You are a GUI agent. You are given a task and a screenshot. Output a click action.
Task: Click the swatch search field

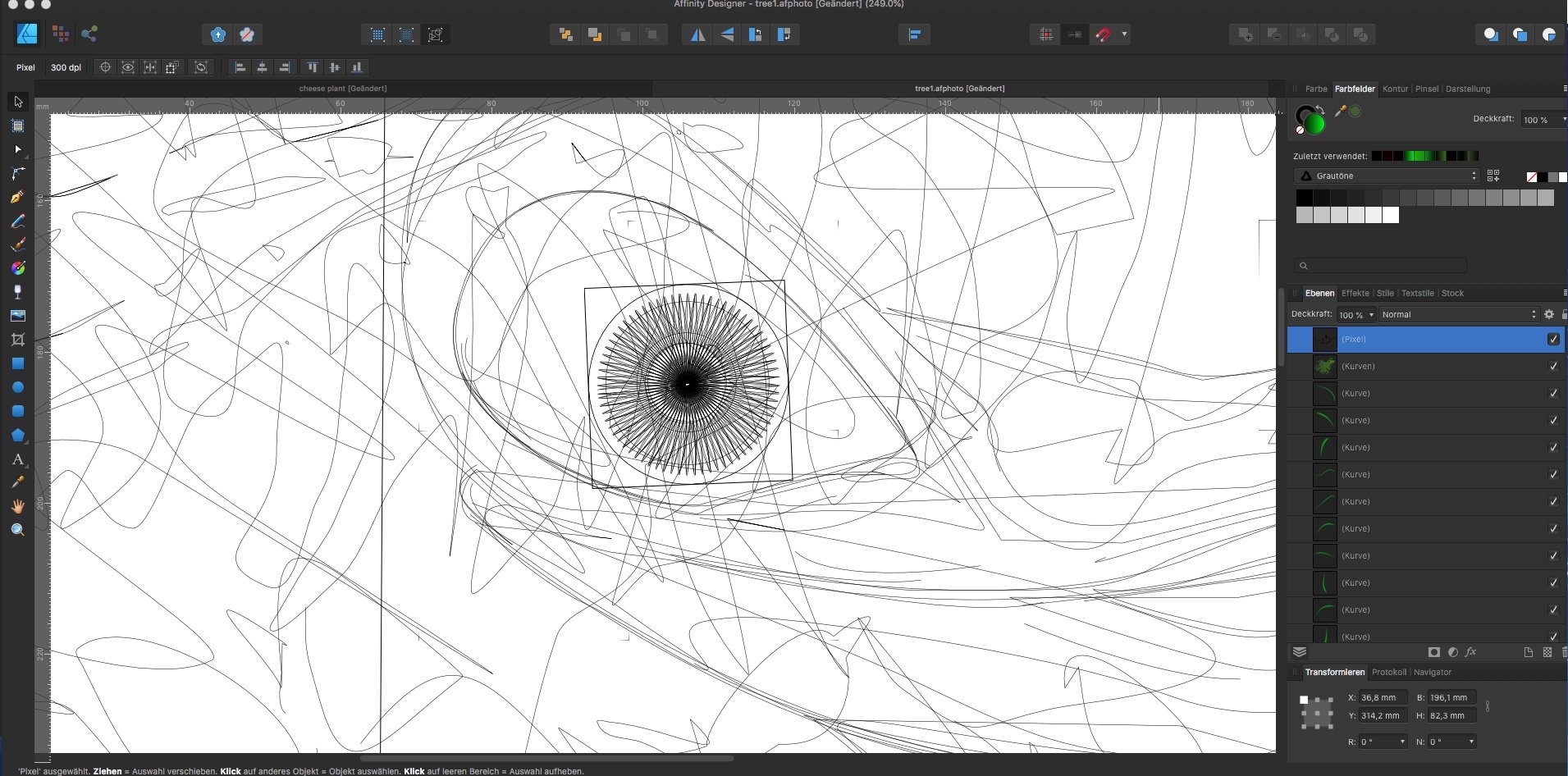pyautogui.click(x=1380, y=266)
